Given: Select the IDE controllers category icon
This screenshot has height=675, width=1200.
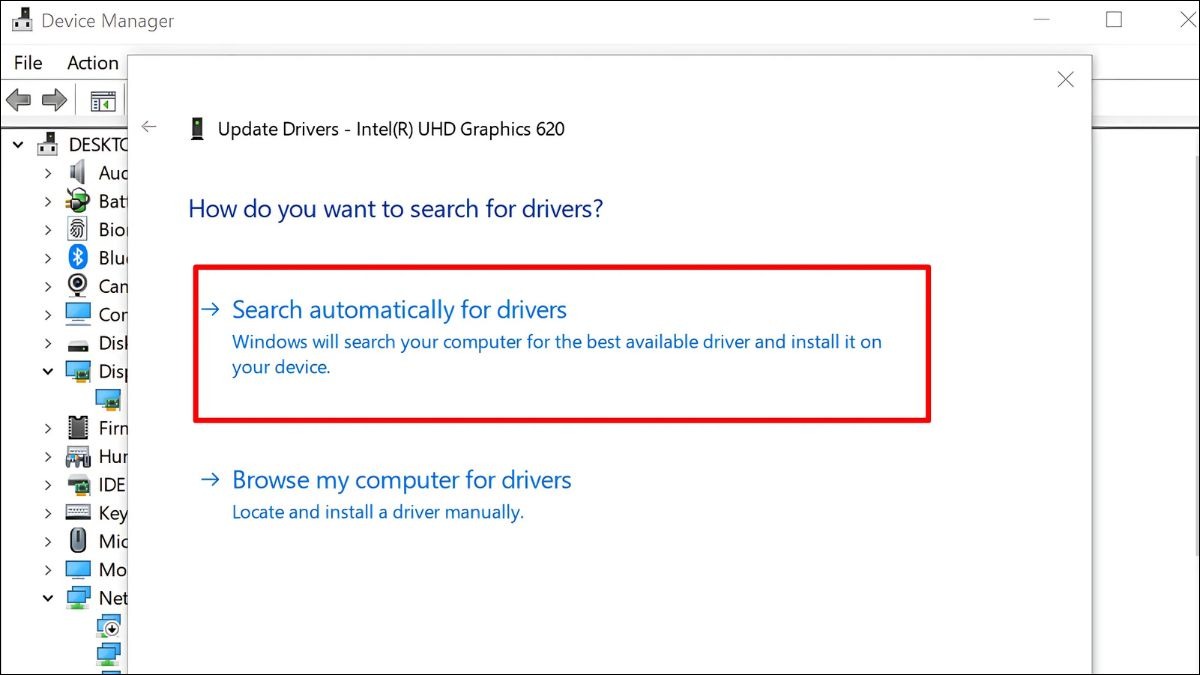Looking at the screenshot, I should [78, 484].
